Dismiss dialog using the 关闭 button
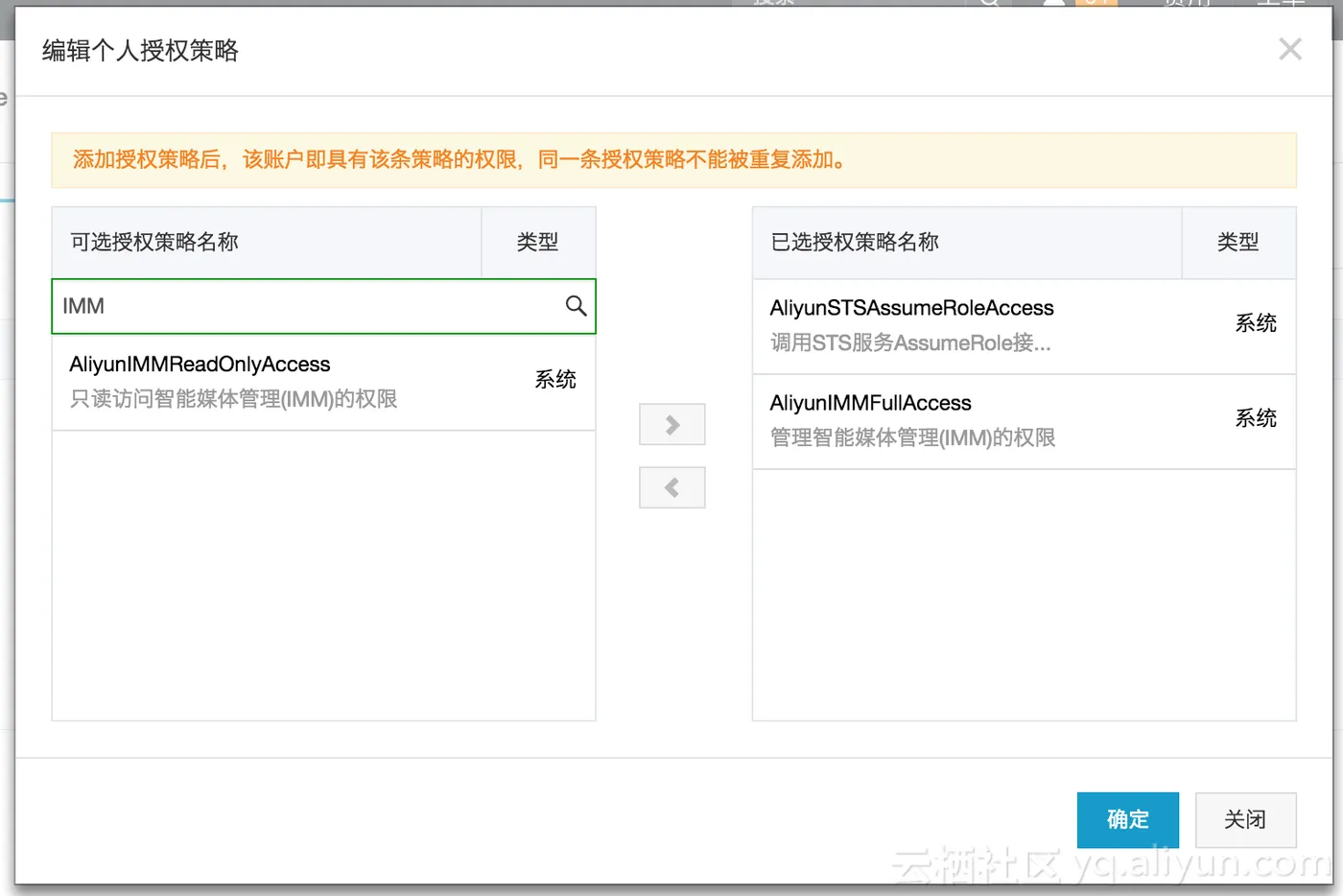The image size is (1343, 896). [x=1245, y=819]
